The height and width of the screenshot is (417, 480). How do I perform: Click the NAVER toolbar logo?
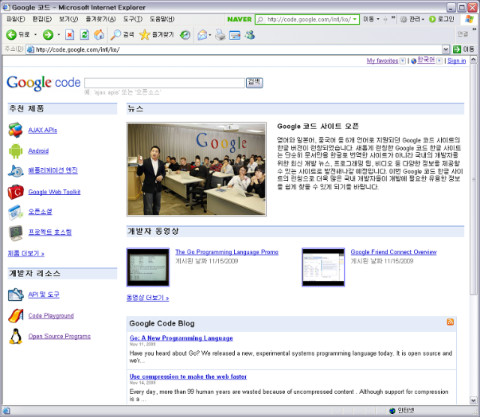point(239,19)
